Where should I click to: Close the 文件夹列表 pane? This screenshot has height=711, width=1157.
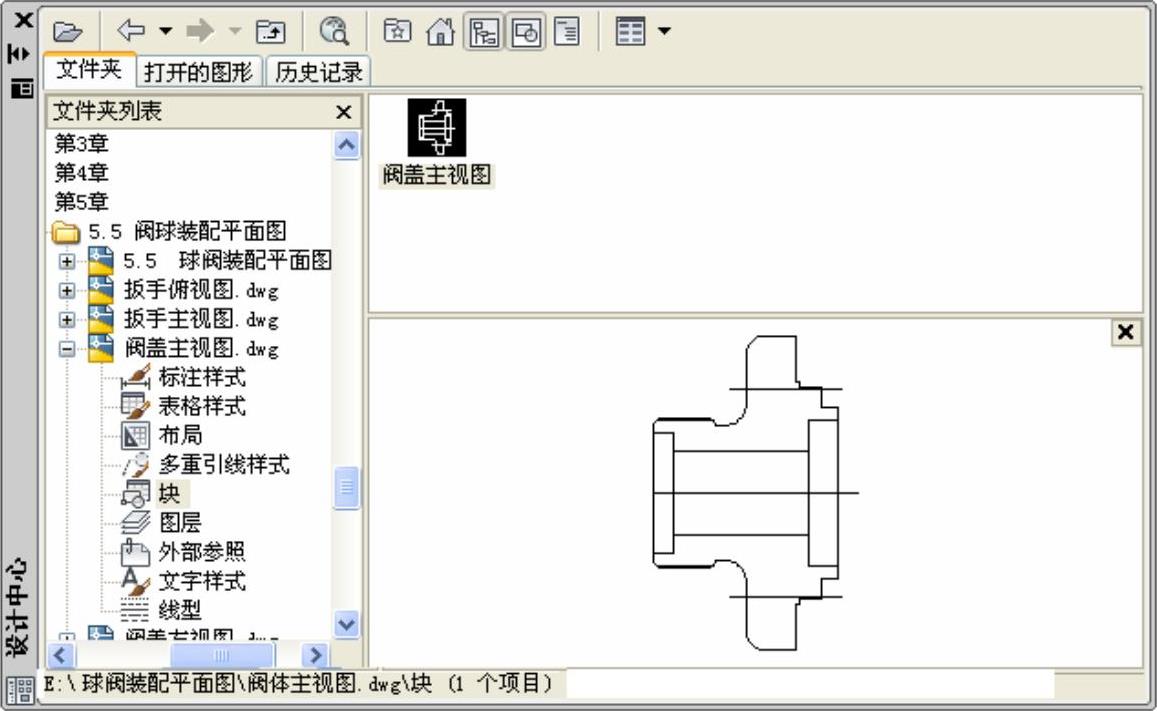(343, 112)
